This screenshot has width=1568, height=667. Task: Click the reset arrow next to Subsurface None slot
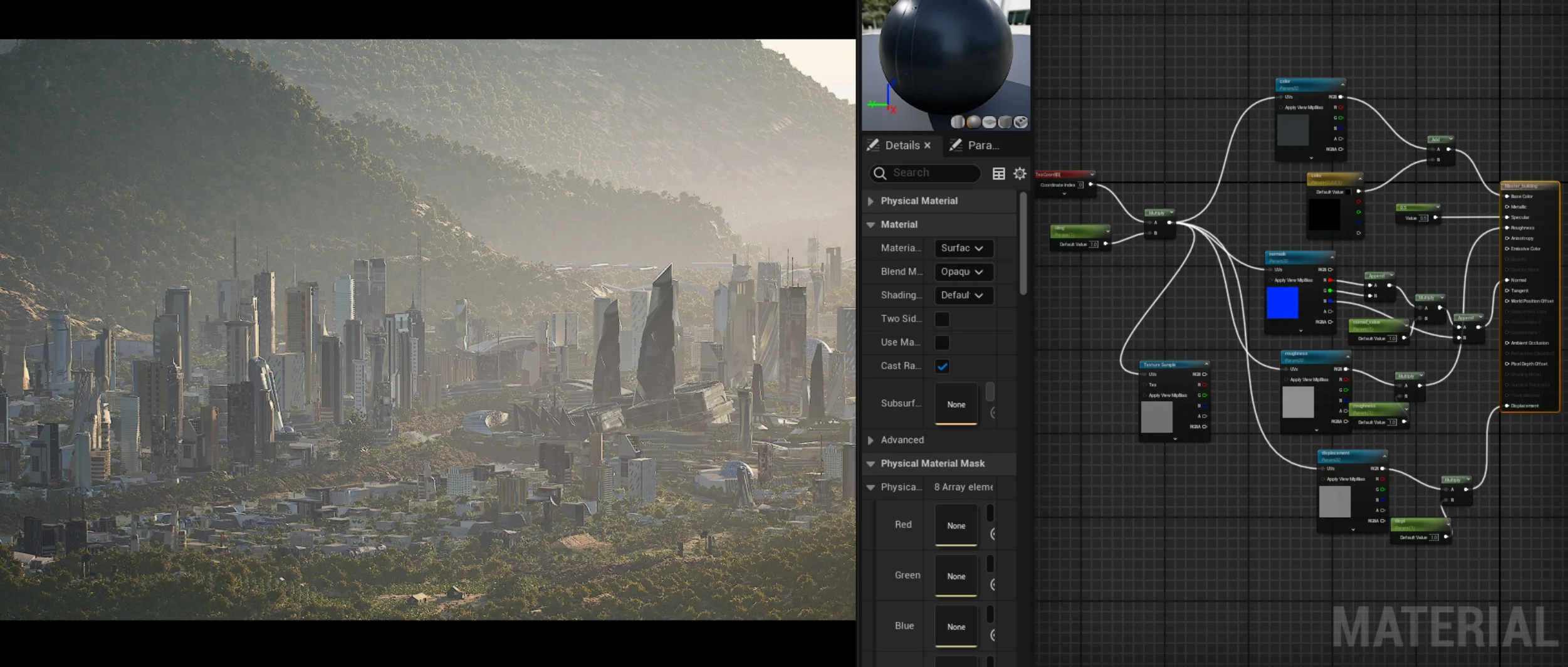[x=993, y=412]
